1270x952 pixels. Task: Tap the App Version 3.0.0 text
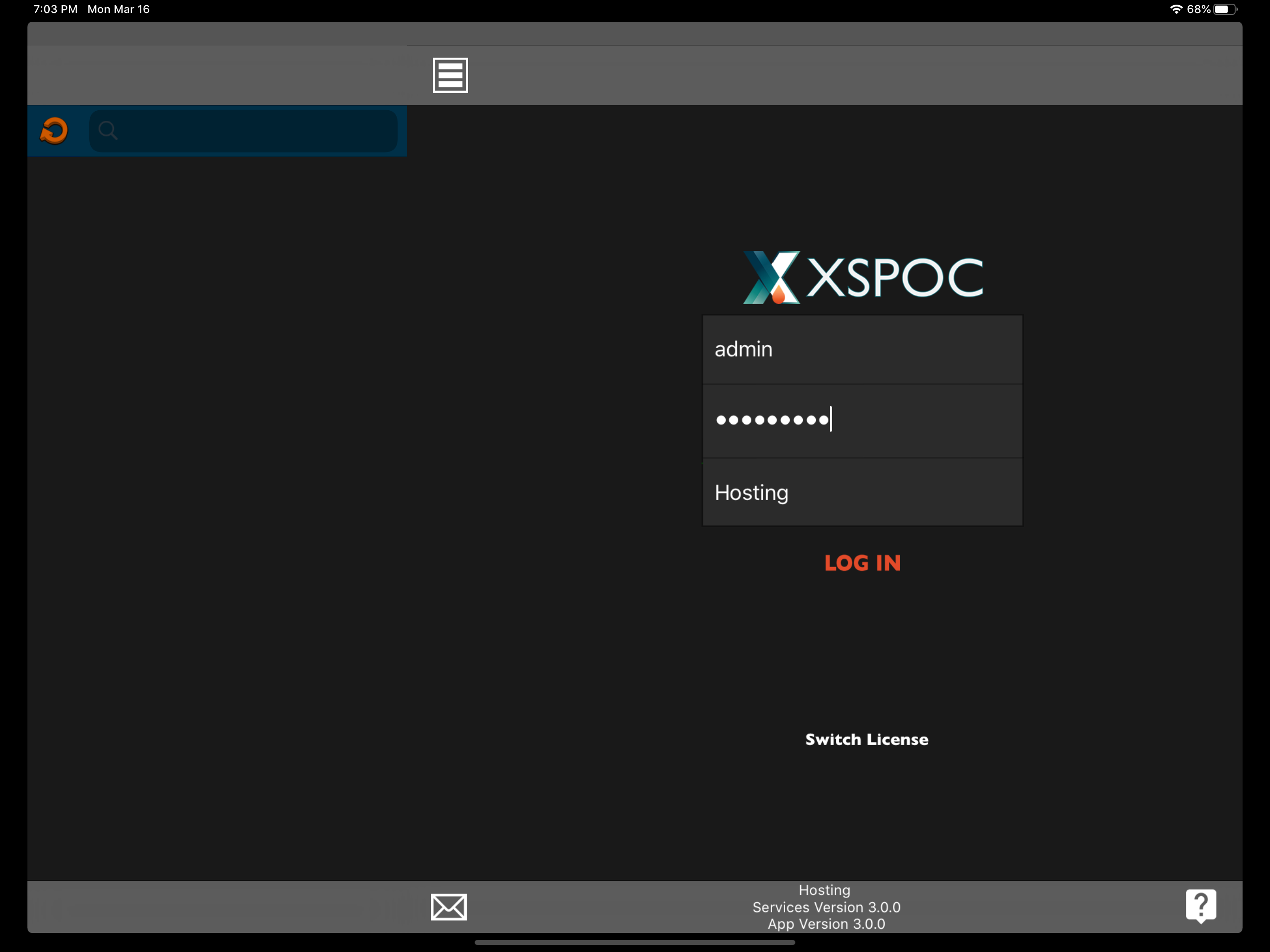coord(826,924)
